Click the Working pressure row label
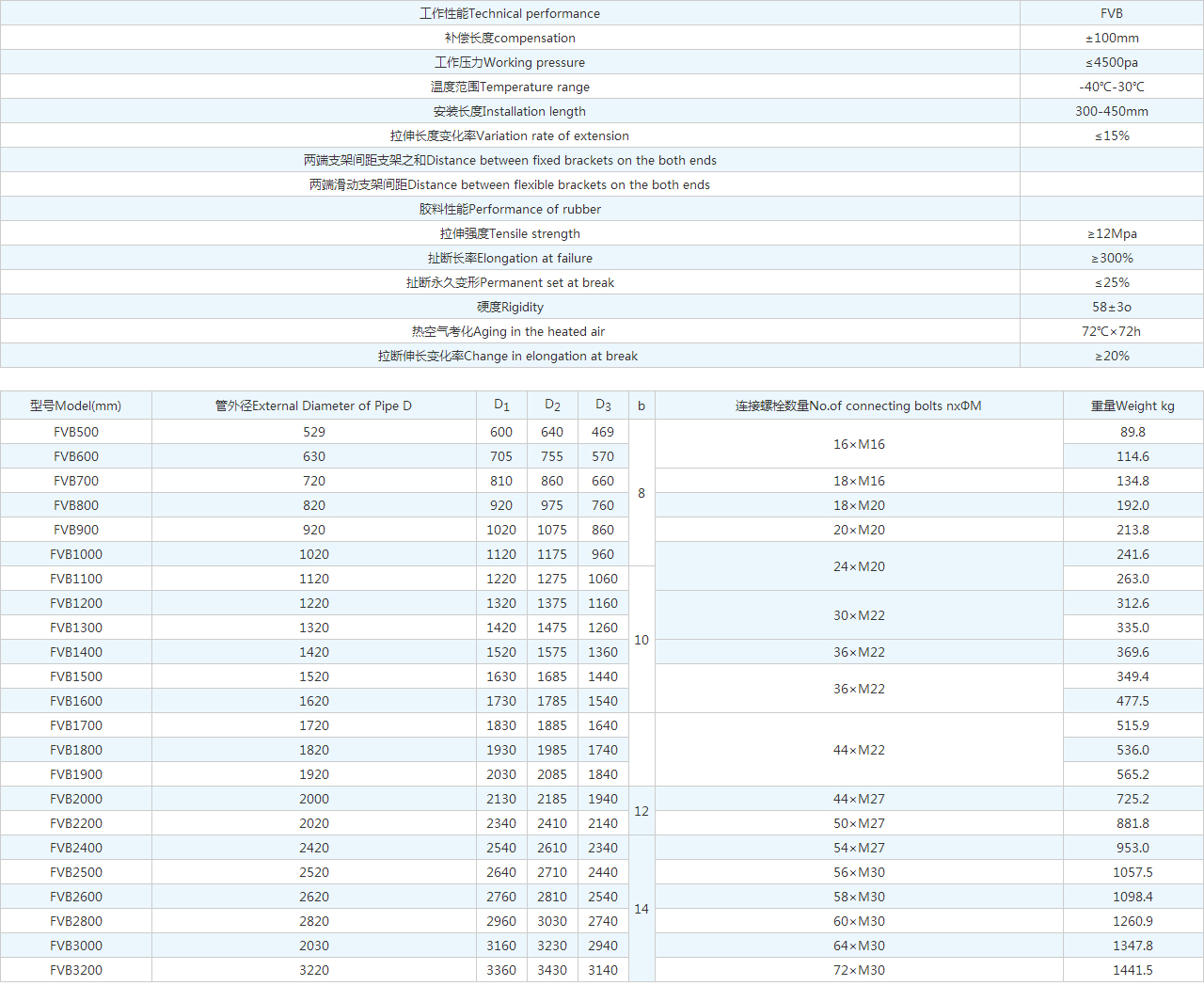Image resolution: width=1204 pixels, height=986 pixels. [509, 62]
